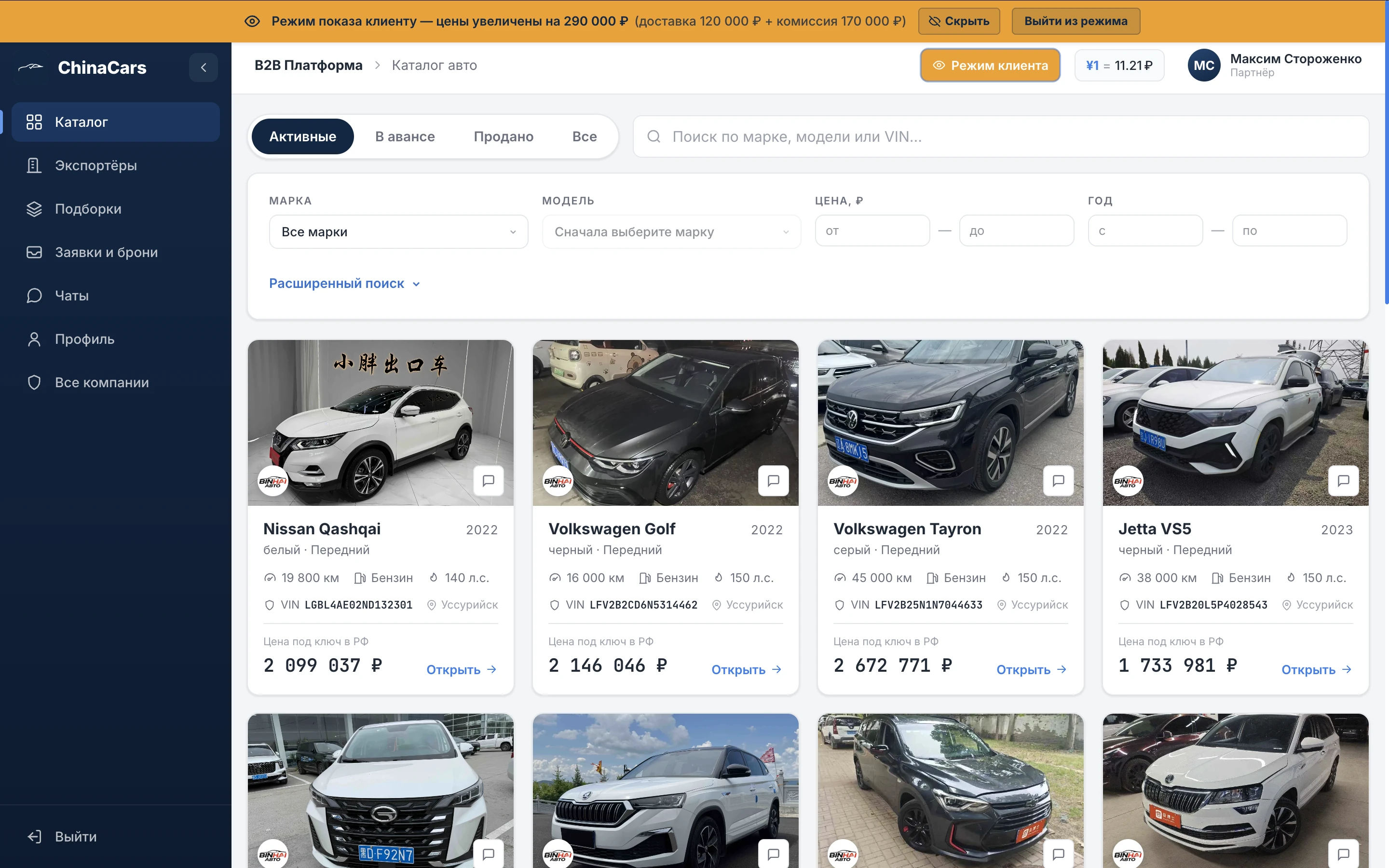Click the BINHAI badge on Jetta VS5 photo
The height and width of the screenshot is (868, 1389).
click(x=1128, y=482)
